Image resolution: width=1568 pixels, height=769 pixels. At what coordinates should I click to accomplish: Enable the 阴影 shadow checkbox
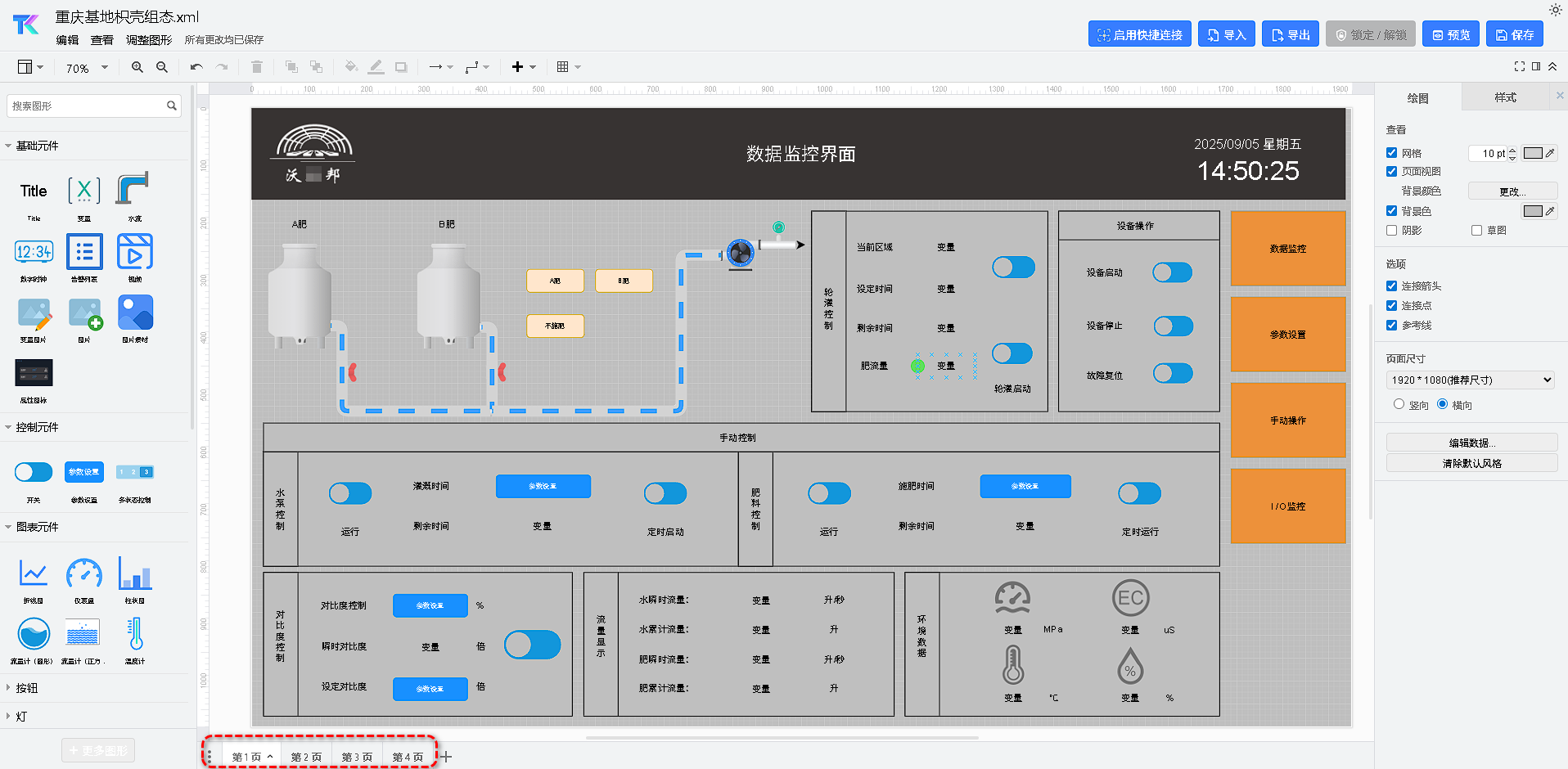(x=1391, y=231)
